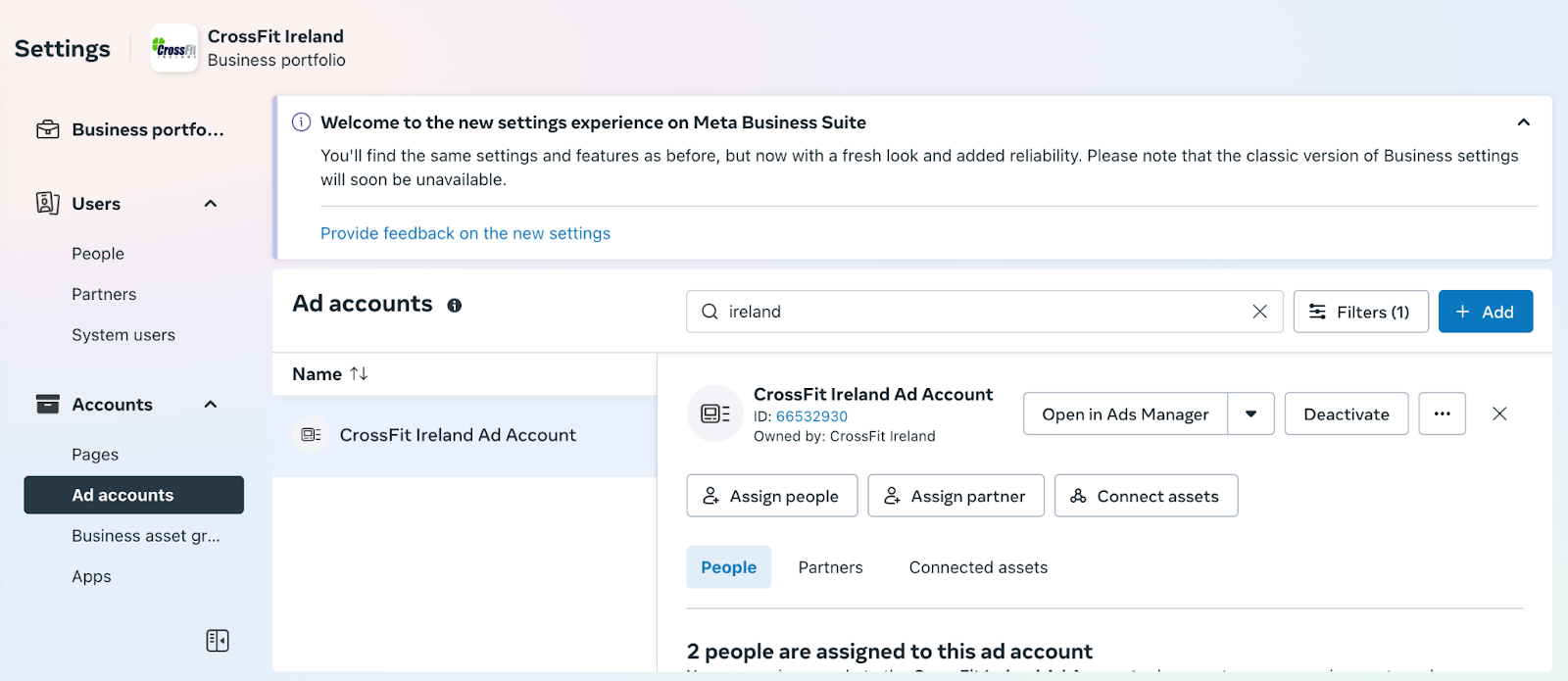The height and width of the screenshot is (681, 1568).
Task: Click the CrossFit Ireland portfolio name
Action: click(275, 36)
